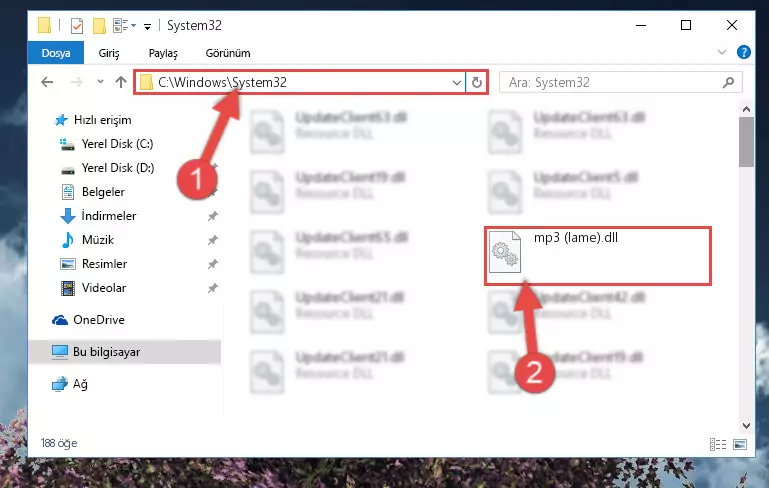Click the scroll up arrow of file list

(x=746, y=109)
